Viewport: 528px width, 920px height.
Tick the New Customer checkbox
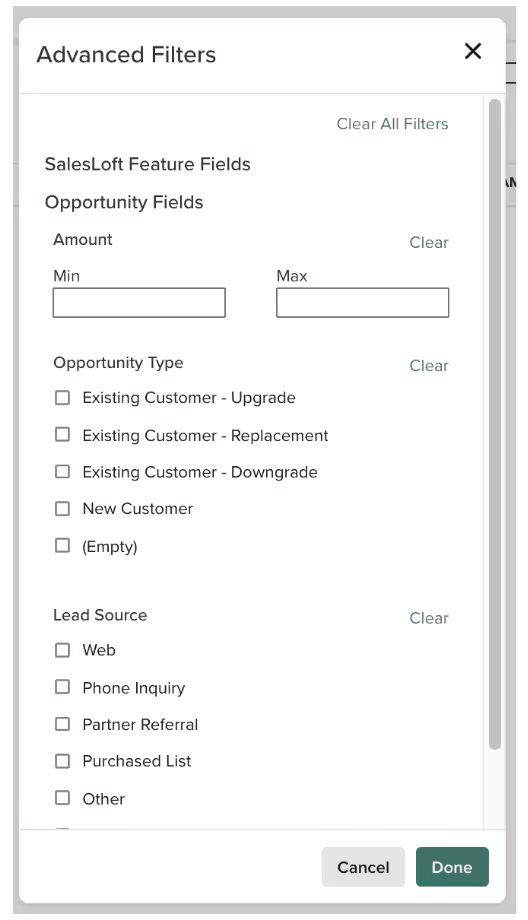pos(62,509)
